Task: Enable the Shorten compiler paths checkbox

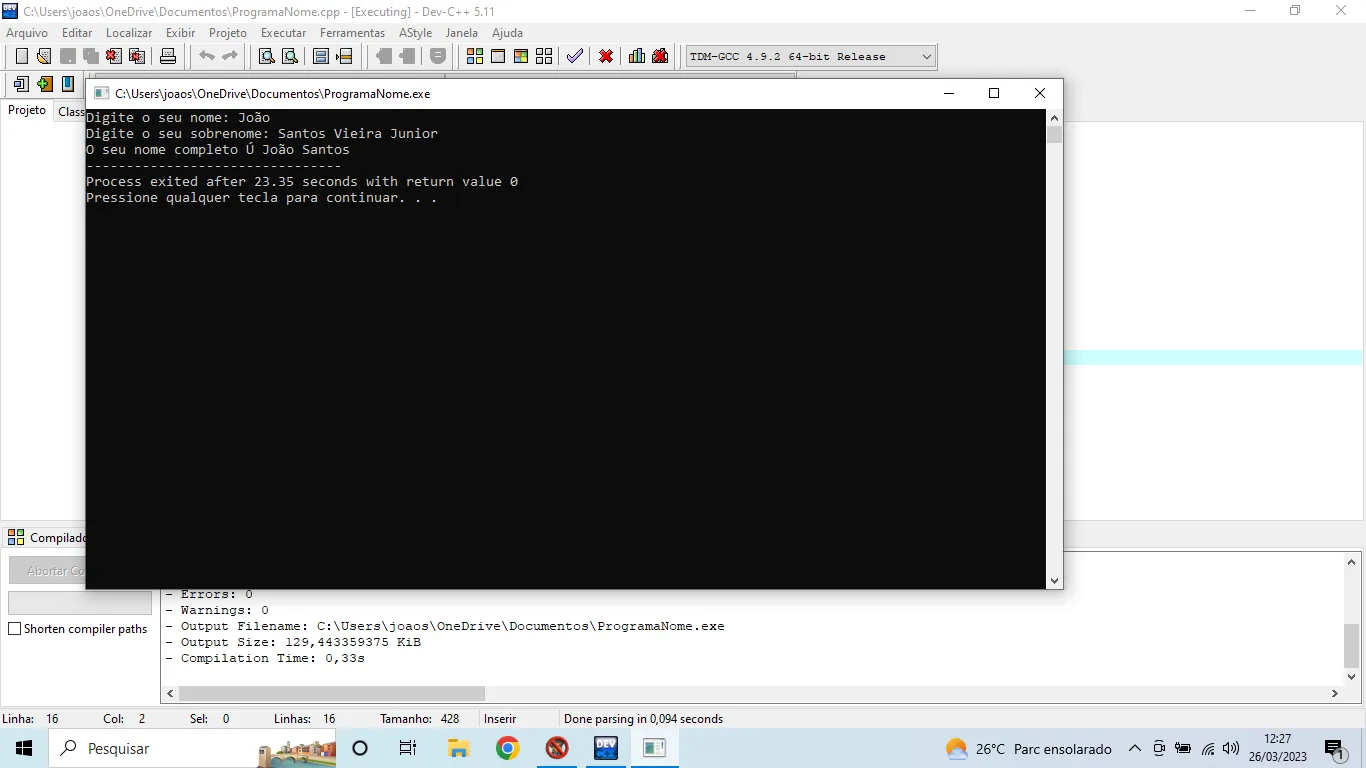Action: (x=15, y=629)
